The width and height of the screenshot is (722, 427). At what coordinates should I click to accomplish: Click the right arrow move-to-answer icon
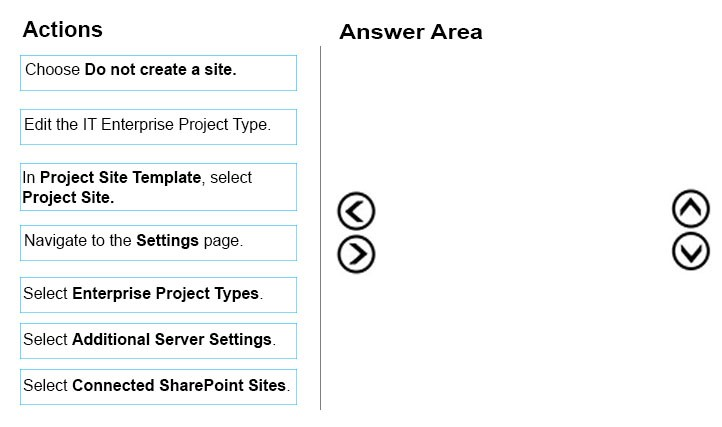(356, 254)
